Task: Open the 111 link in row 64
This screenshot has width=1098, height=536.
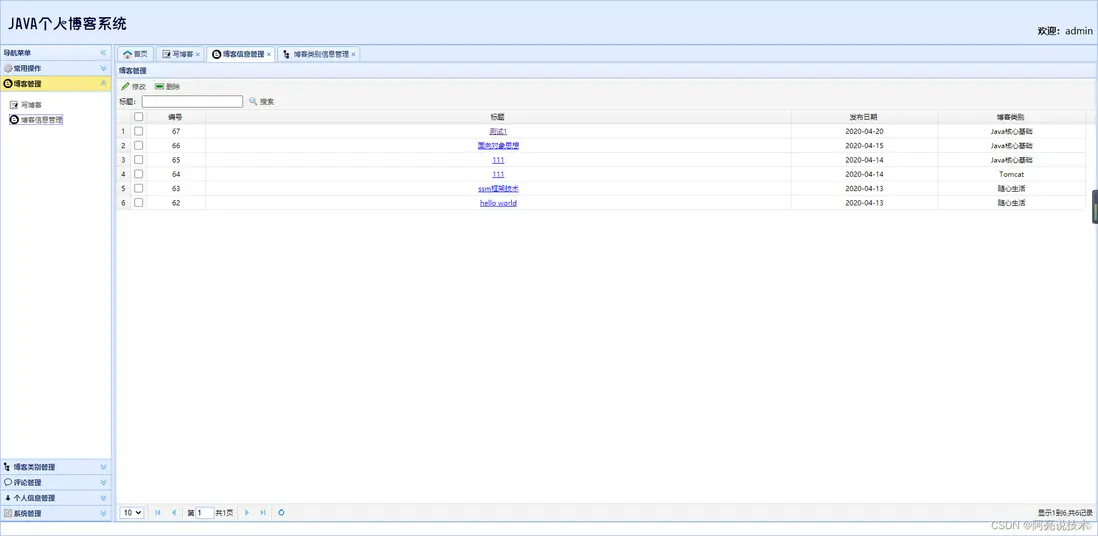Action: [x=498, y=174]
